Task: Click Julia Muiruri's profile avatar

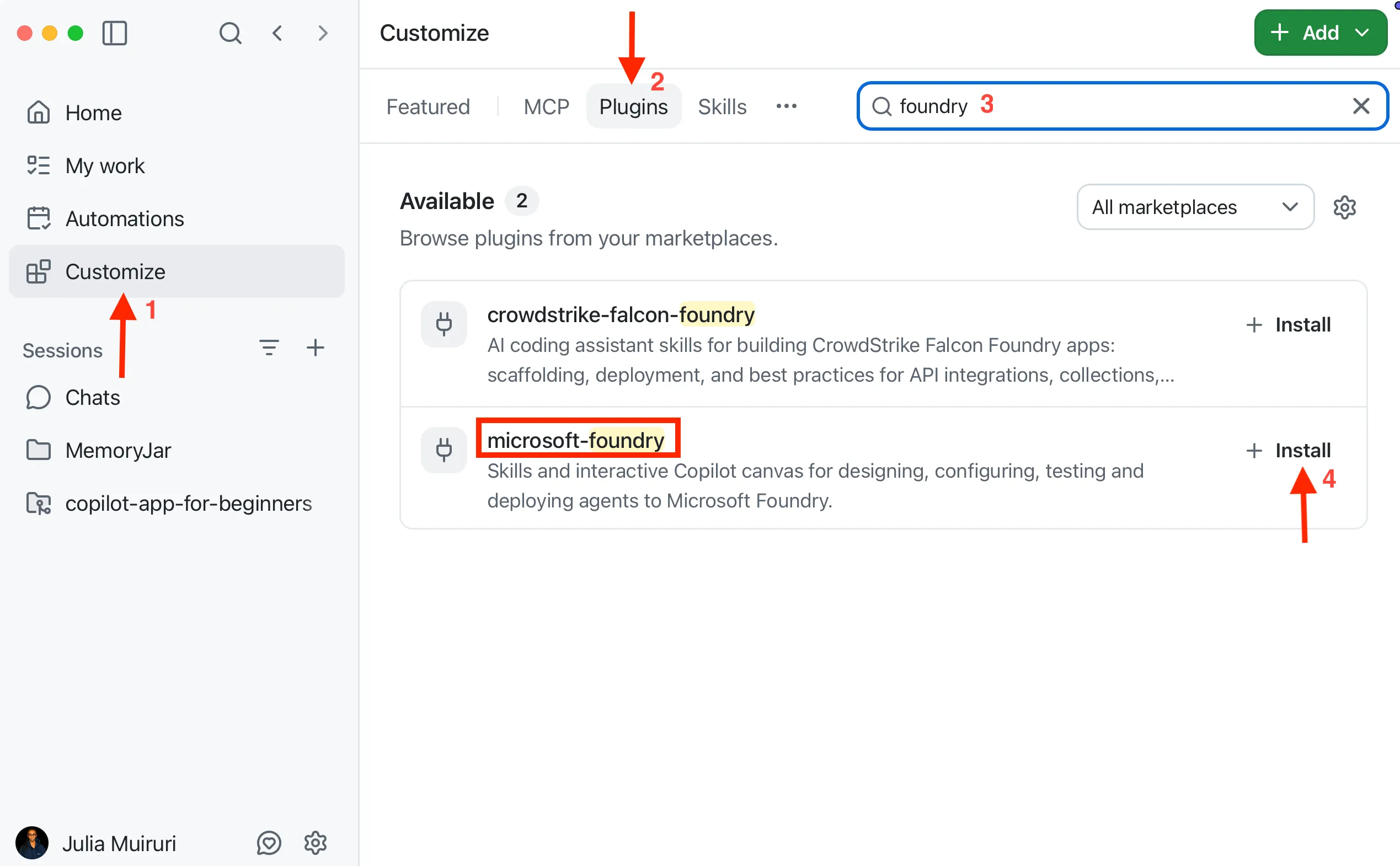Action: pyautogui.click(x=32, y=842)
